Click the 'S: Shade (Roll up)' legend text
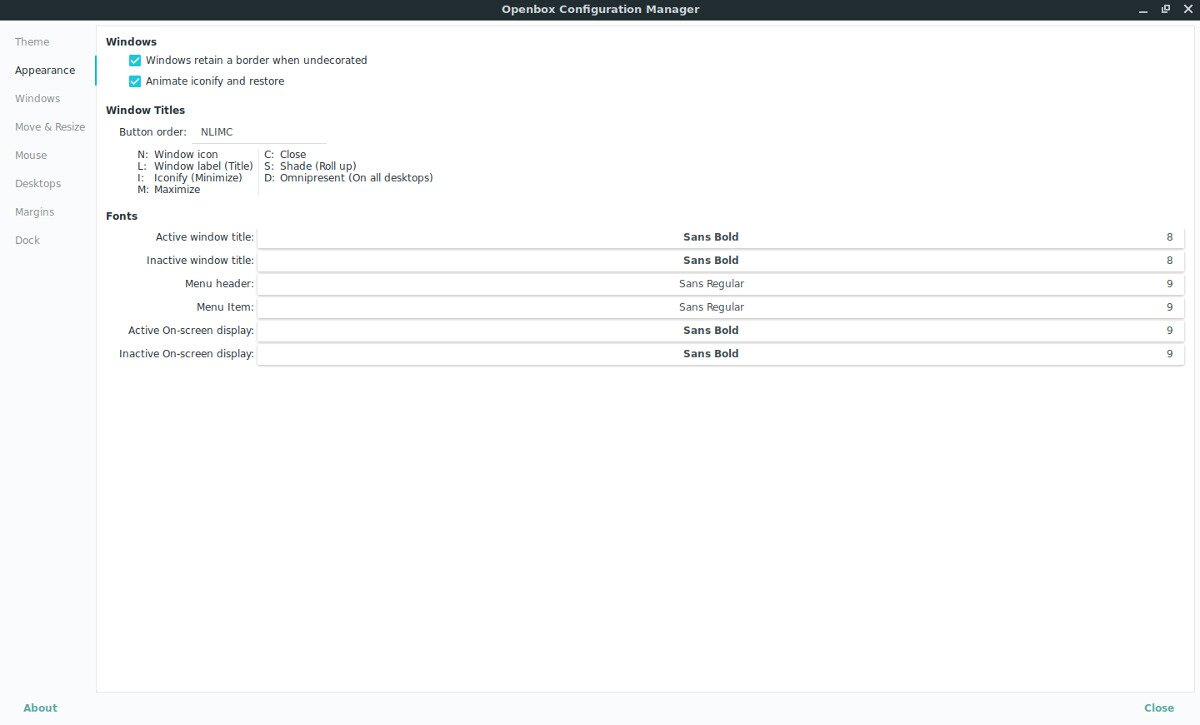The height and width of the screenshot is (725, 1200). tap(310, 166)
